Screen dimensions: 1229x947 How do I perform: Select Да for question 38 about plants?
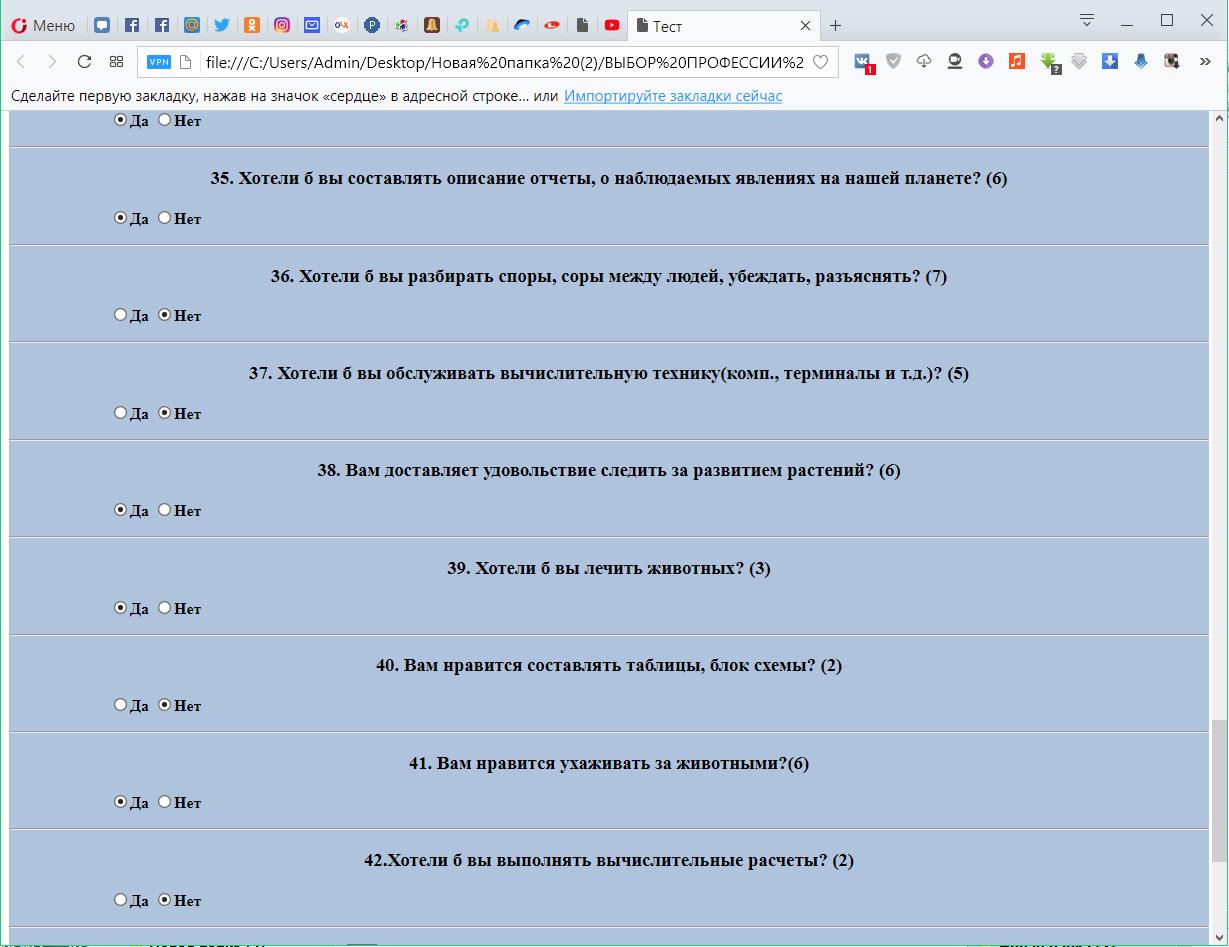pos(121,509)
